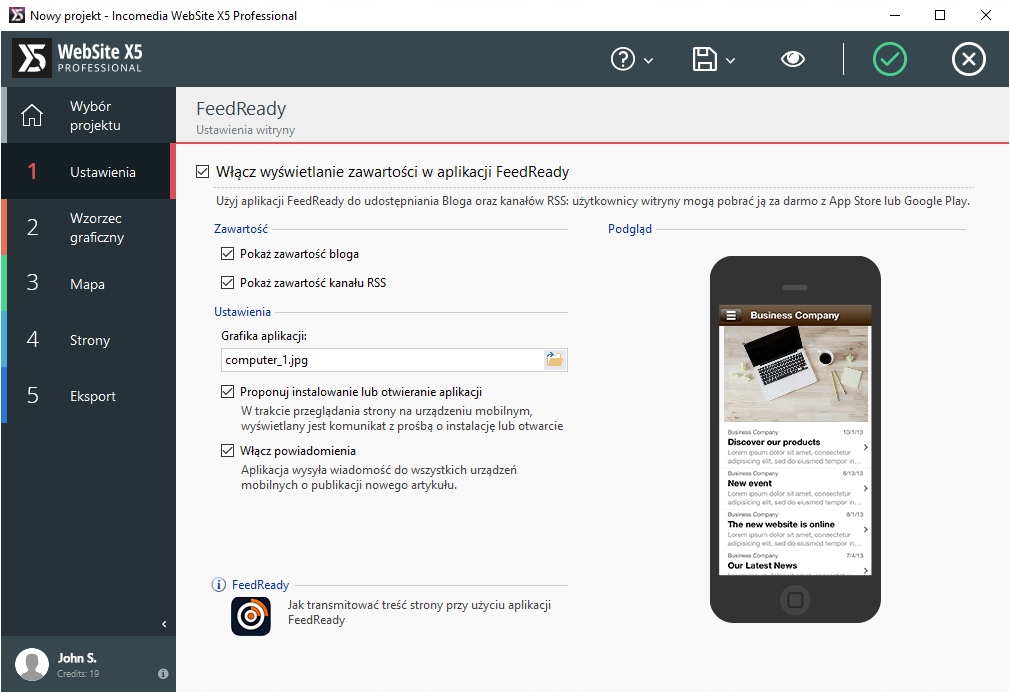Click the chevron beside New event
The width and height of the screenshot is (1010, 693).
tap(866, 488)
